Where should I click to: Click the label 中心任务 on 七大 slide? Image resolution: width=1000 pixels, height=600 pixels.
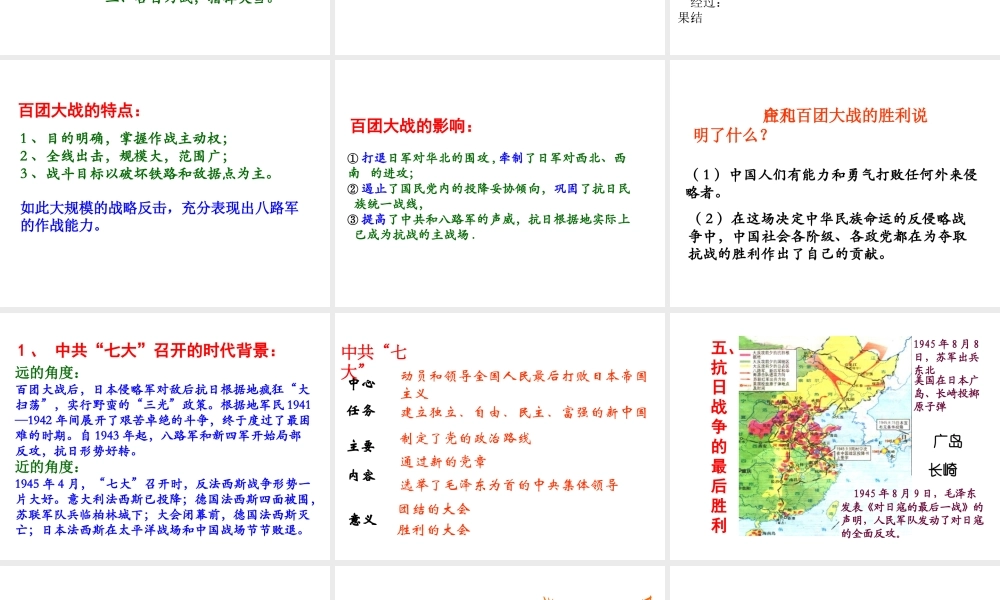click(x=361, y=397)
